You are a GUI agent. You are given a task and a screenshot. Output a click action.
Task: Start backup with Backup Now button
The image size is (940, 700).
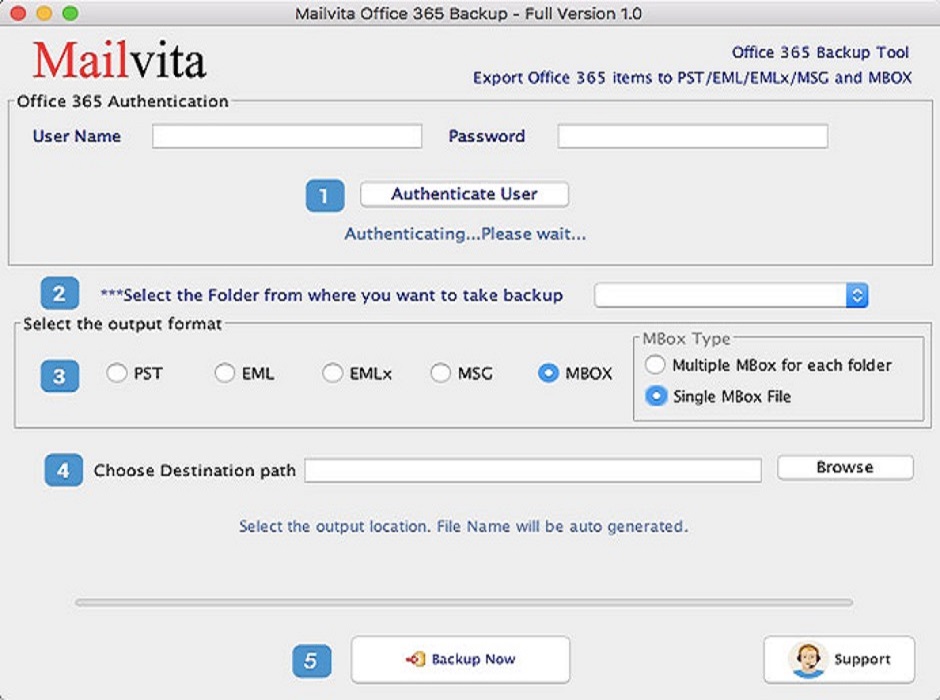pyautogui.click(x=460, y=659)
